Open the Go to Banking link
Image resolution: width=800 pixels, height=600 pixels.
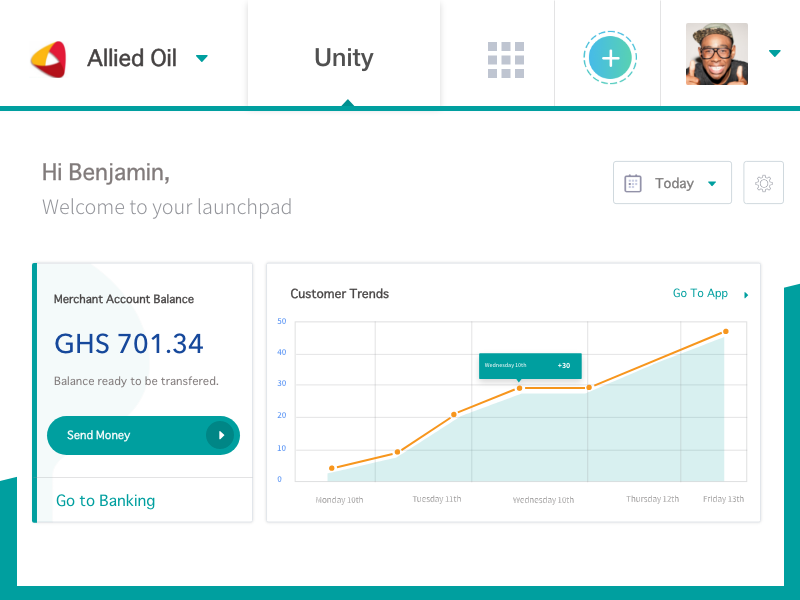click(x=106, y=501)
